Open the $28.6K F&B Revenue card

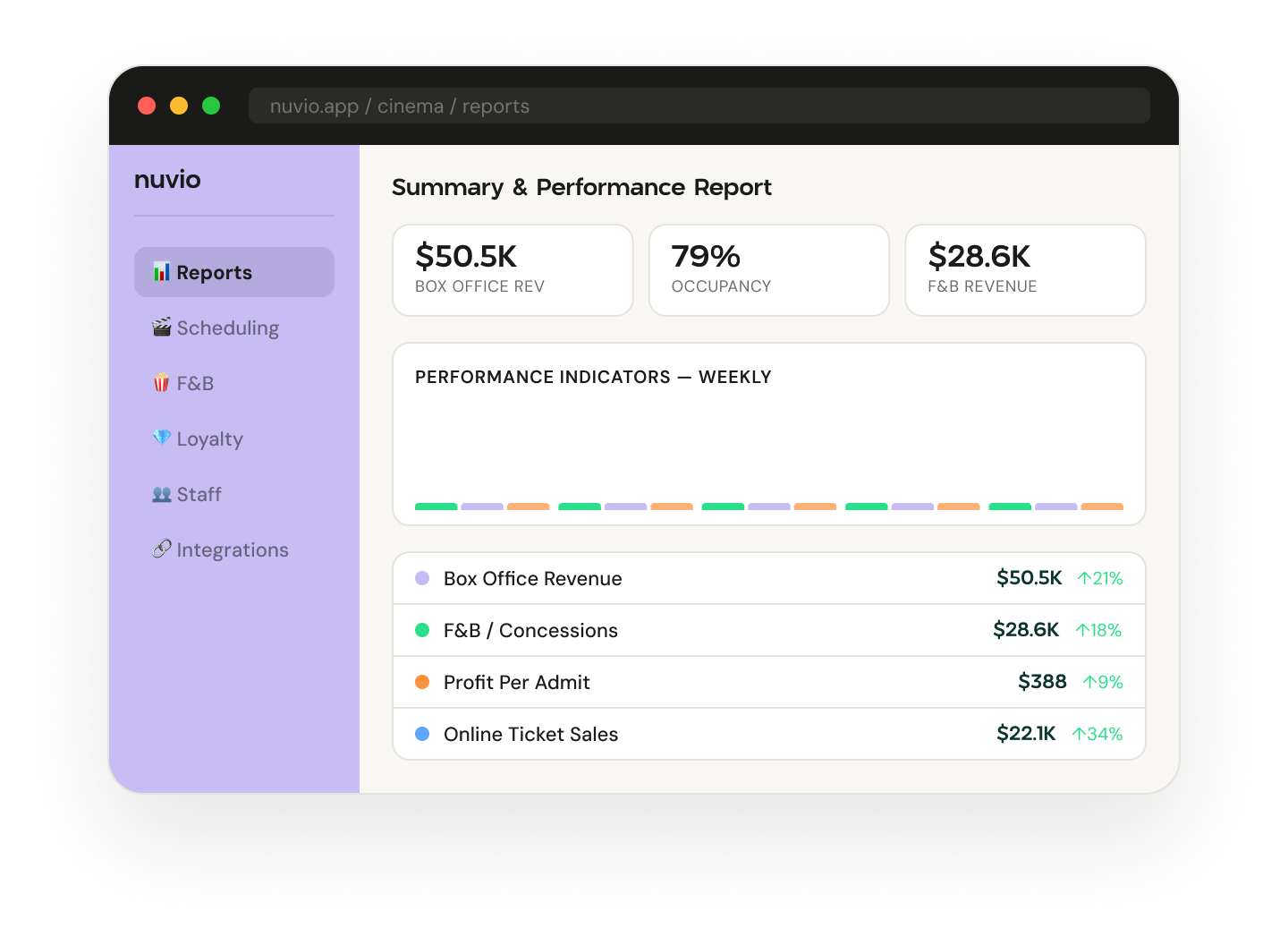pos(1025,270)
